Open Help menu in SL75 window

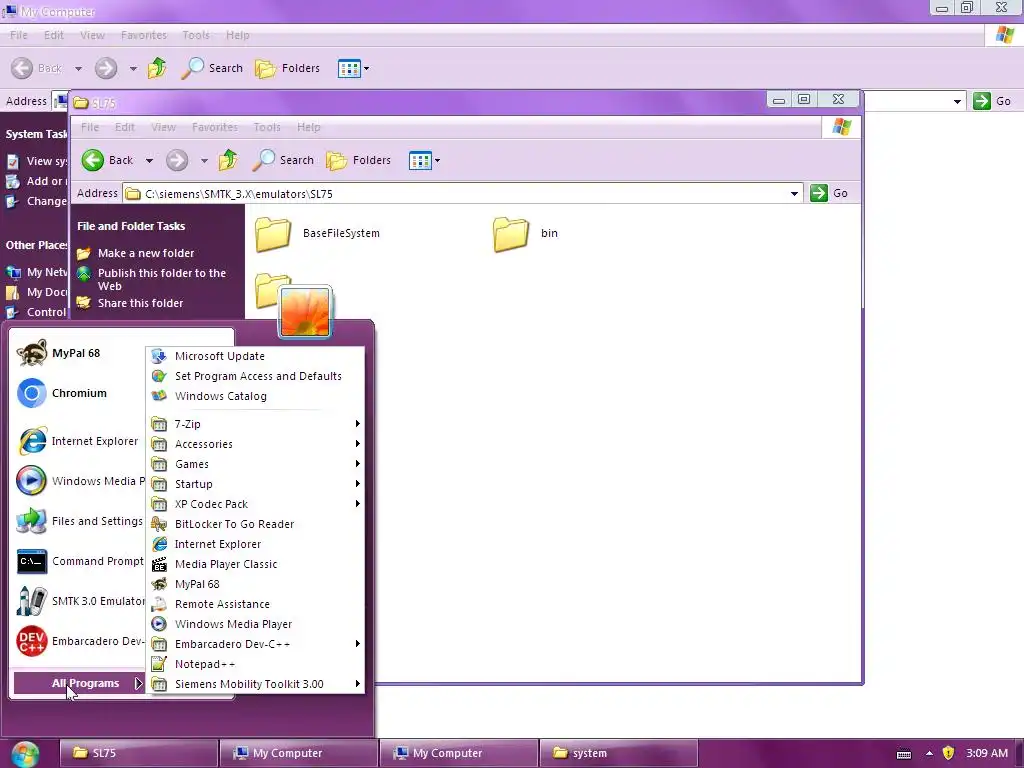pyautogui.click(x=308, y=127)
